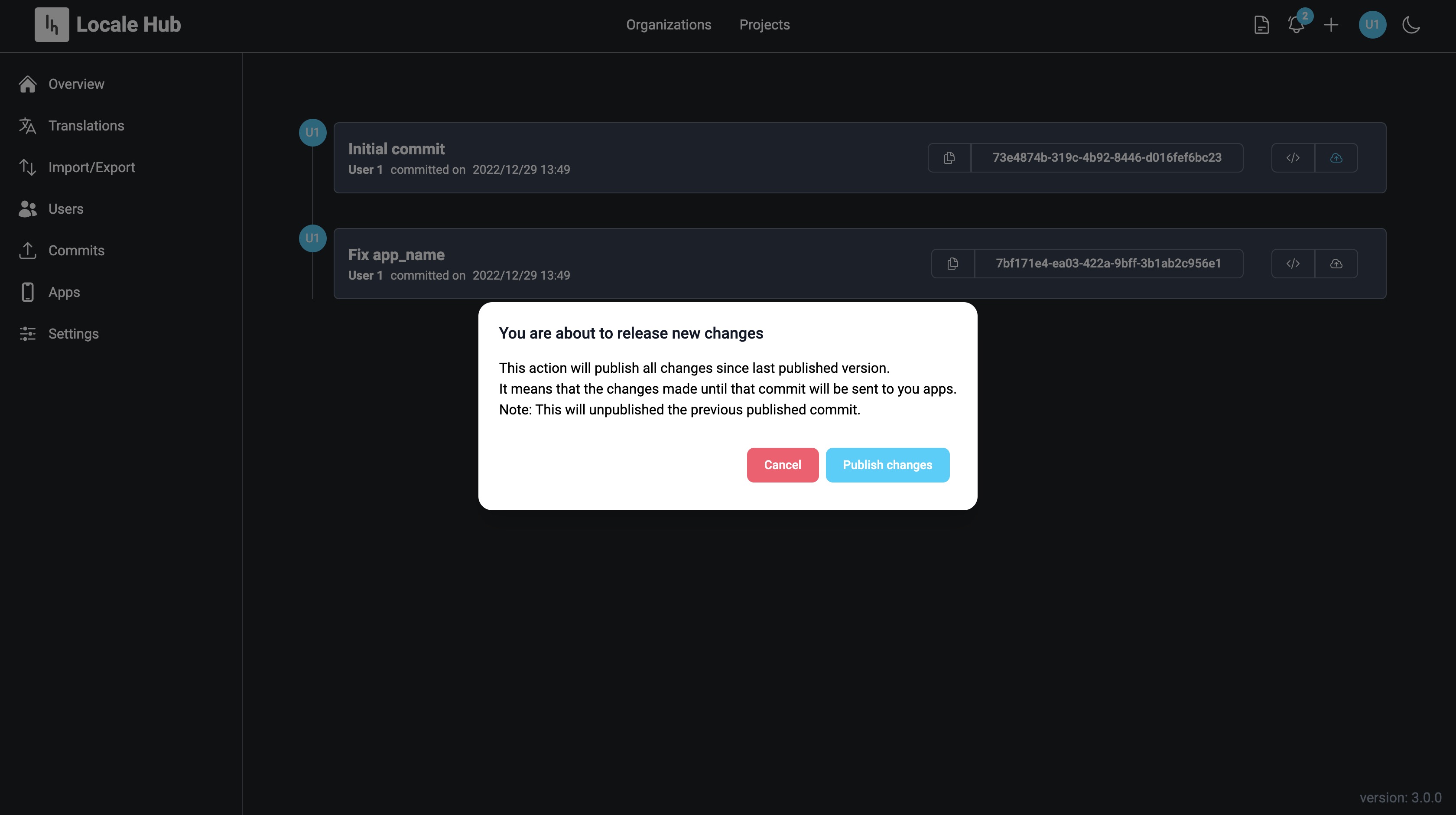Screen dimensions: 1456x815
Task: Toggle dark mode moon icon
Action: (1411, 25)
